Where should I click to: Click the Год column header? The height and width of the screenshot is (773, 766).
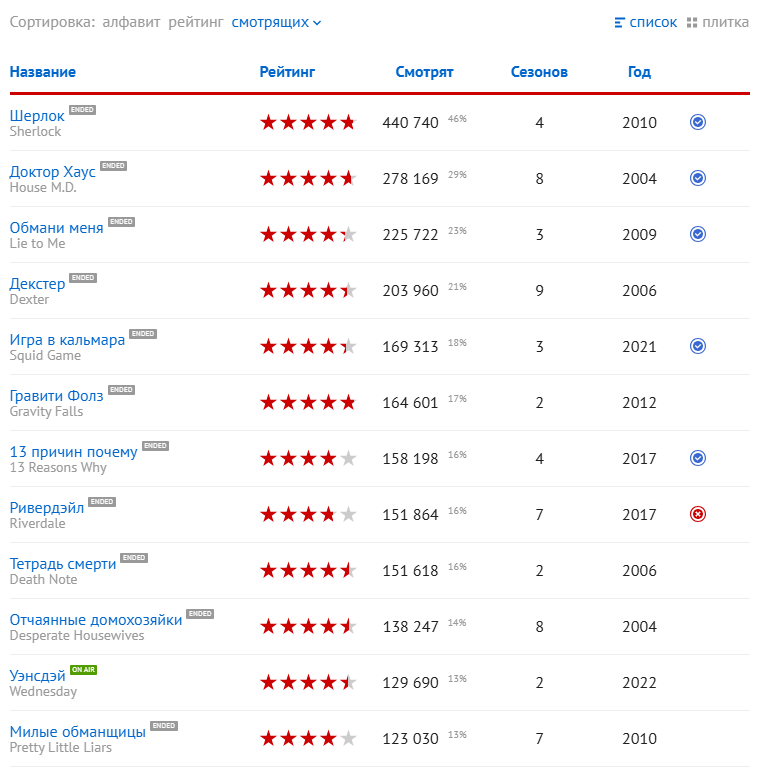point(639,72)
